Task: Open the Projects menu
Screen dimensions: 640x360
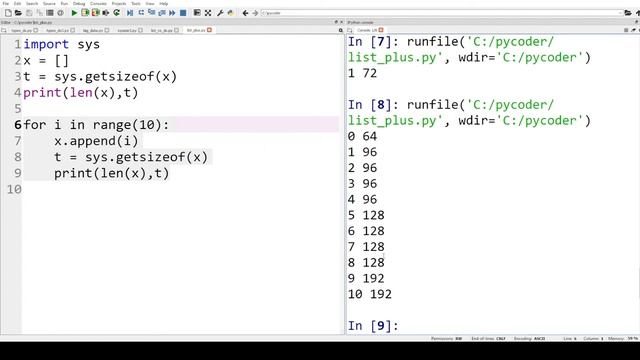Action: point(119,4)
